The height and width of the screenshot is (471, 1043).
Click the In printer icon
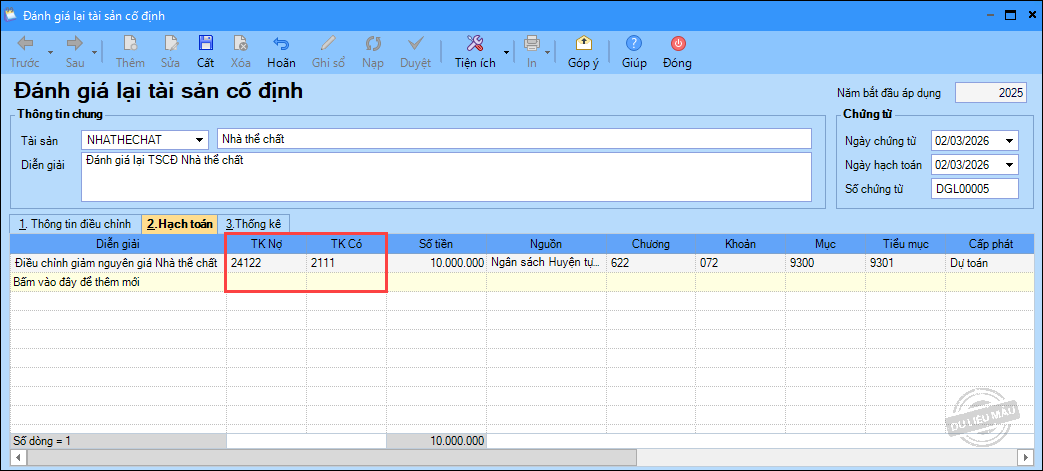coord(532,44)
